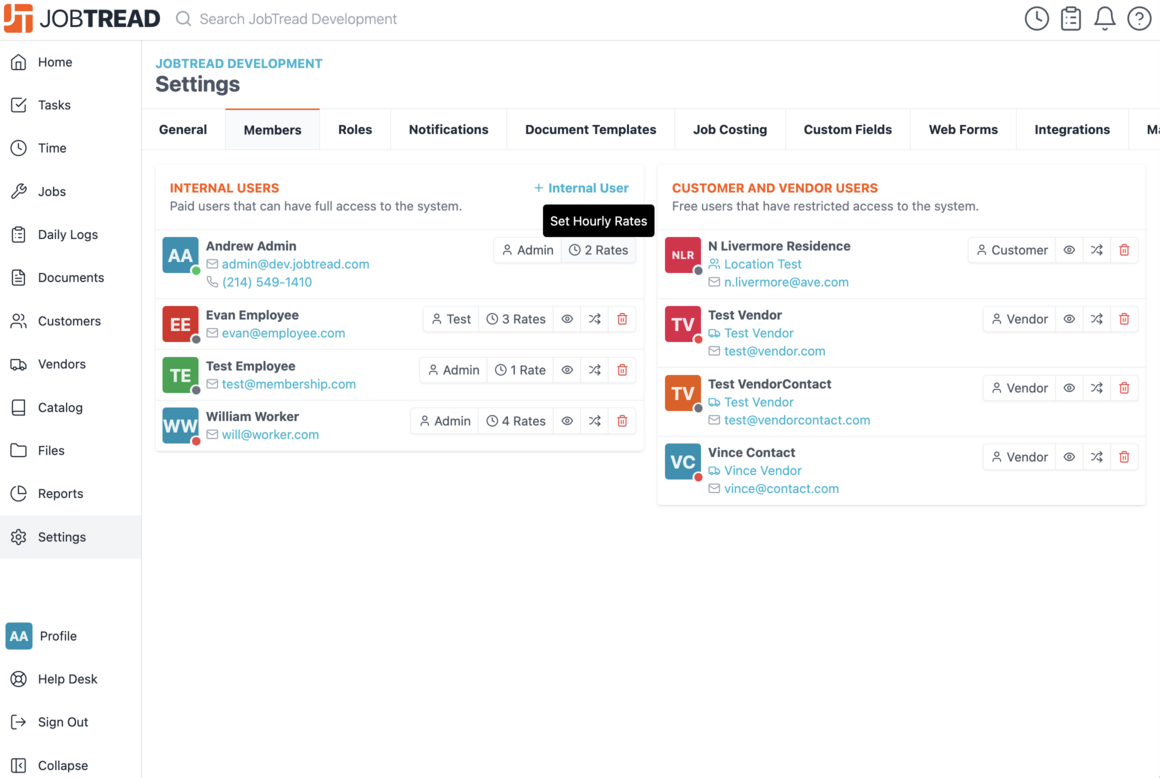Screen dimensions: 1160x778
Task: Switch to the General tab
Action: [x=183, y=129]
